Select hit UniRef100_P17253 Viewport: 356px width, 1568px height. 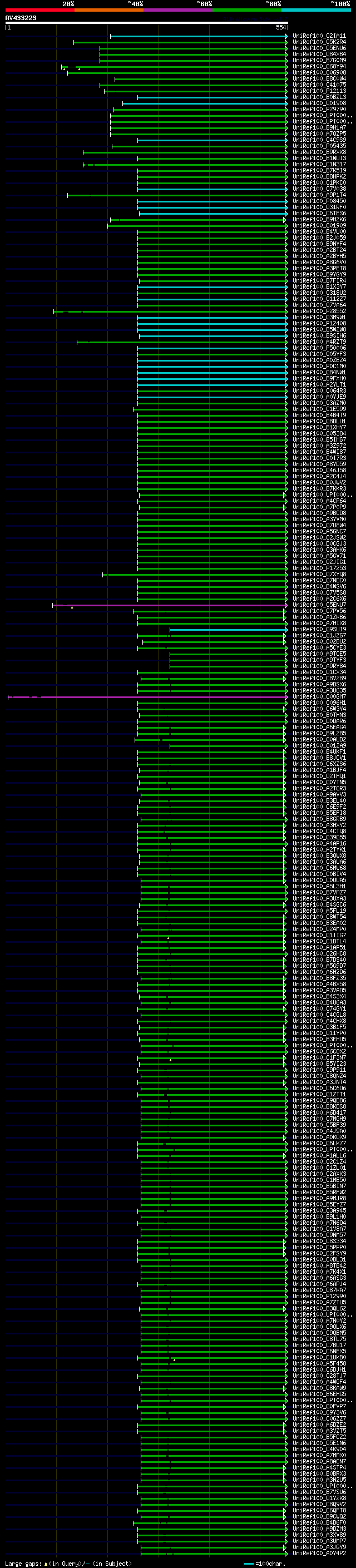tap(319, 568)
